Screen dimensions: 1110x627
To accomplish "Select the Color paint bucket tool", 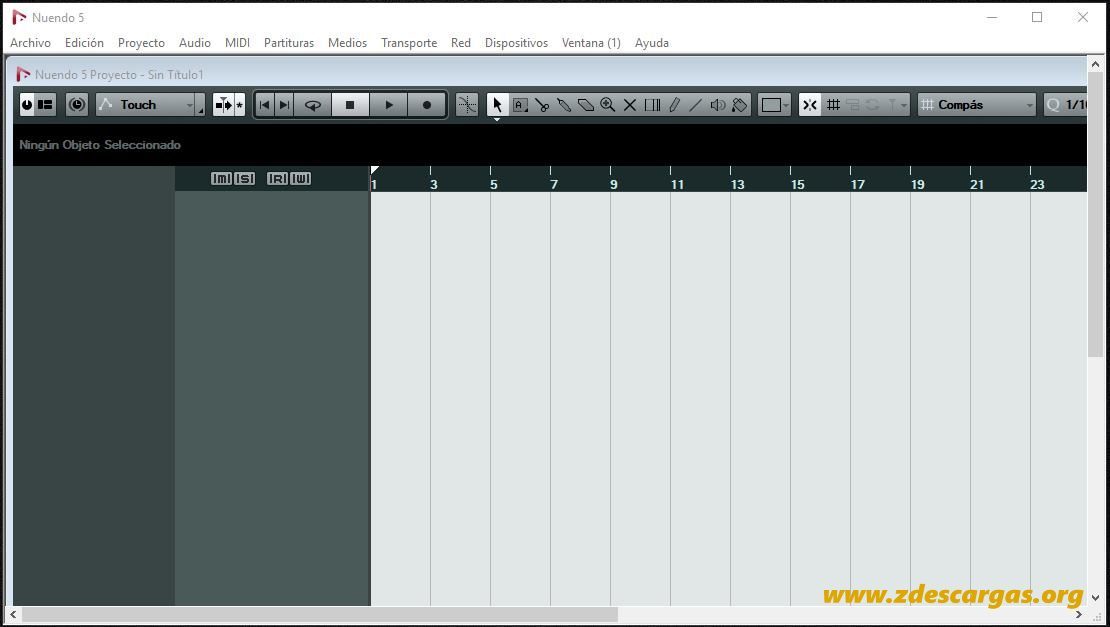I will (740, 105).
